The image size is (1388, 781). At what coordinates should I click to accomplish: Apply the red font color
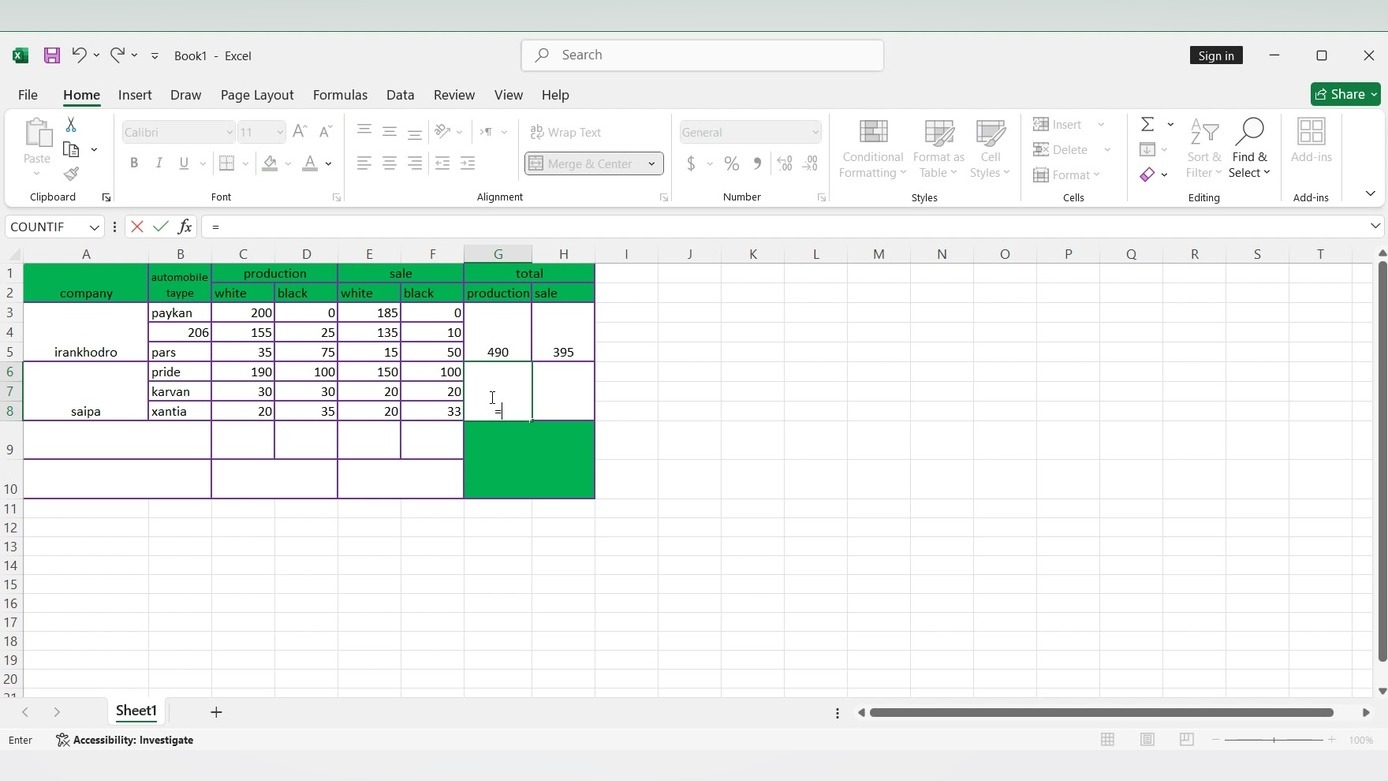[310, 164]
